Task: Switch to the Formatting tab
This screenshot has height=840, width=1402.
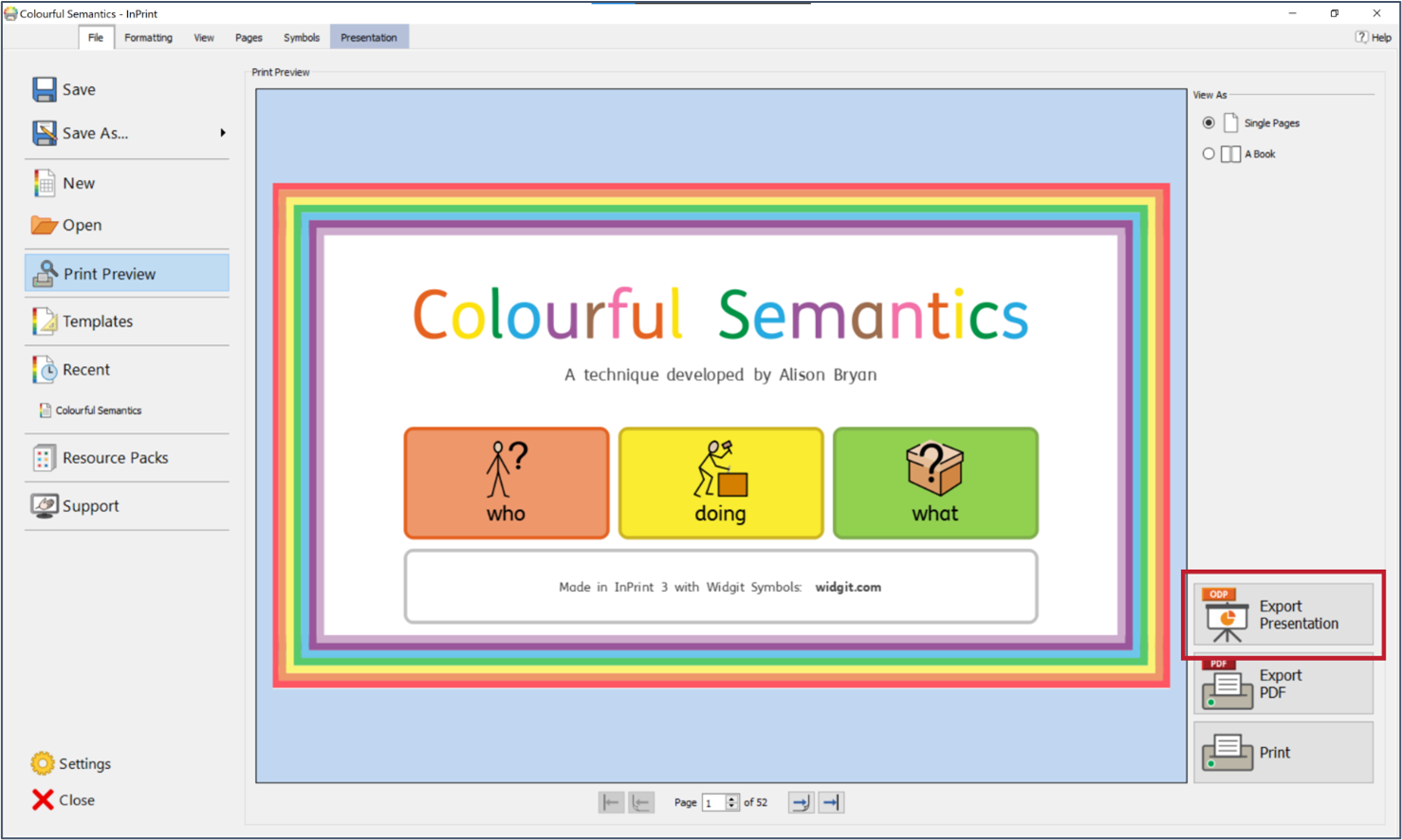Action: [x=149, y=38]
